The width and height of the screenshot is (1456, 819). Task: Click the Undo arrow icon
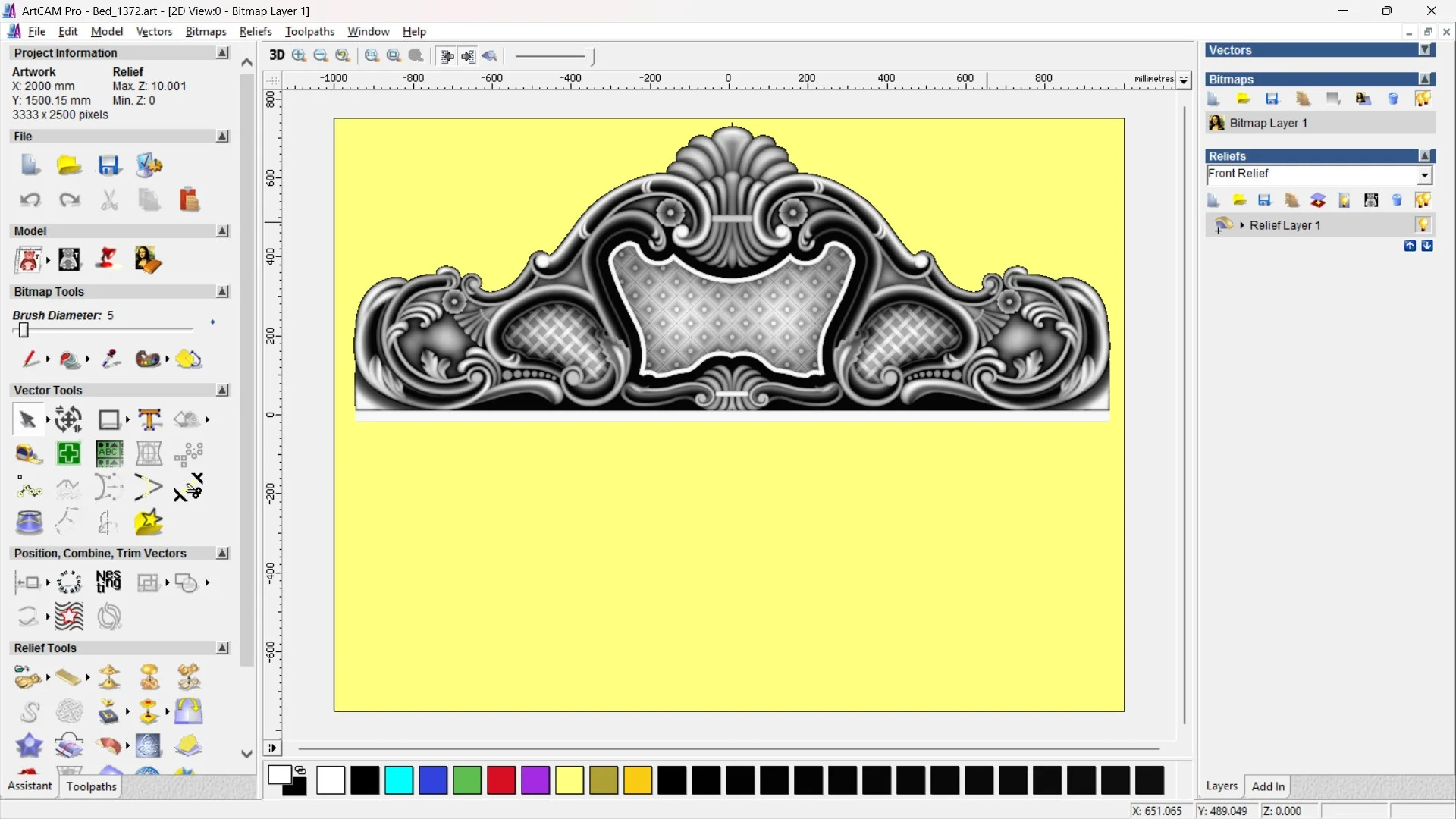tap(30, 200)
